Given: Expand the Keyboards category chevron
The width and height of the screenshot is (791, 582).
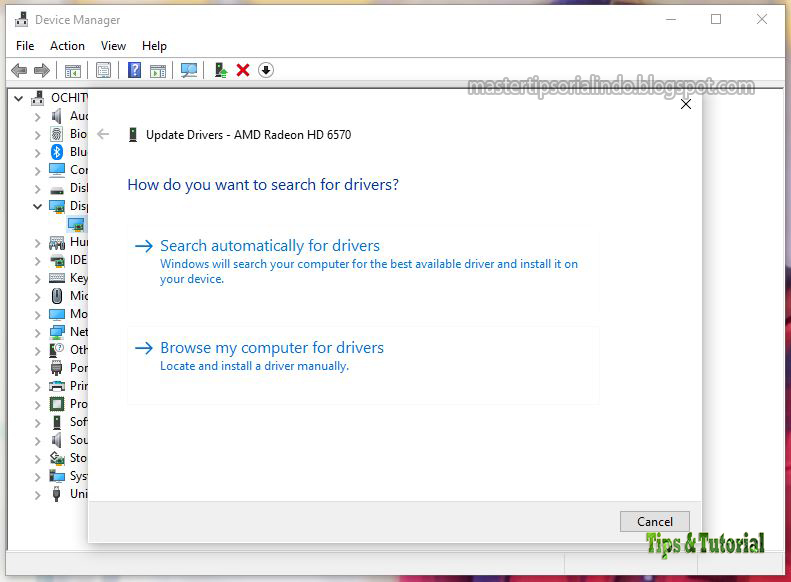Looking at the screenshot, I should coord(37,279).
